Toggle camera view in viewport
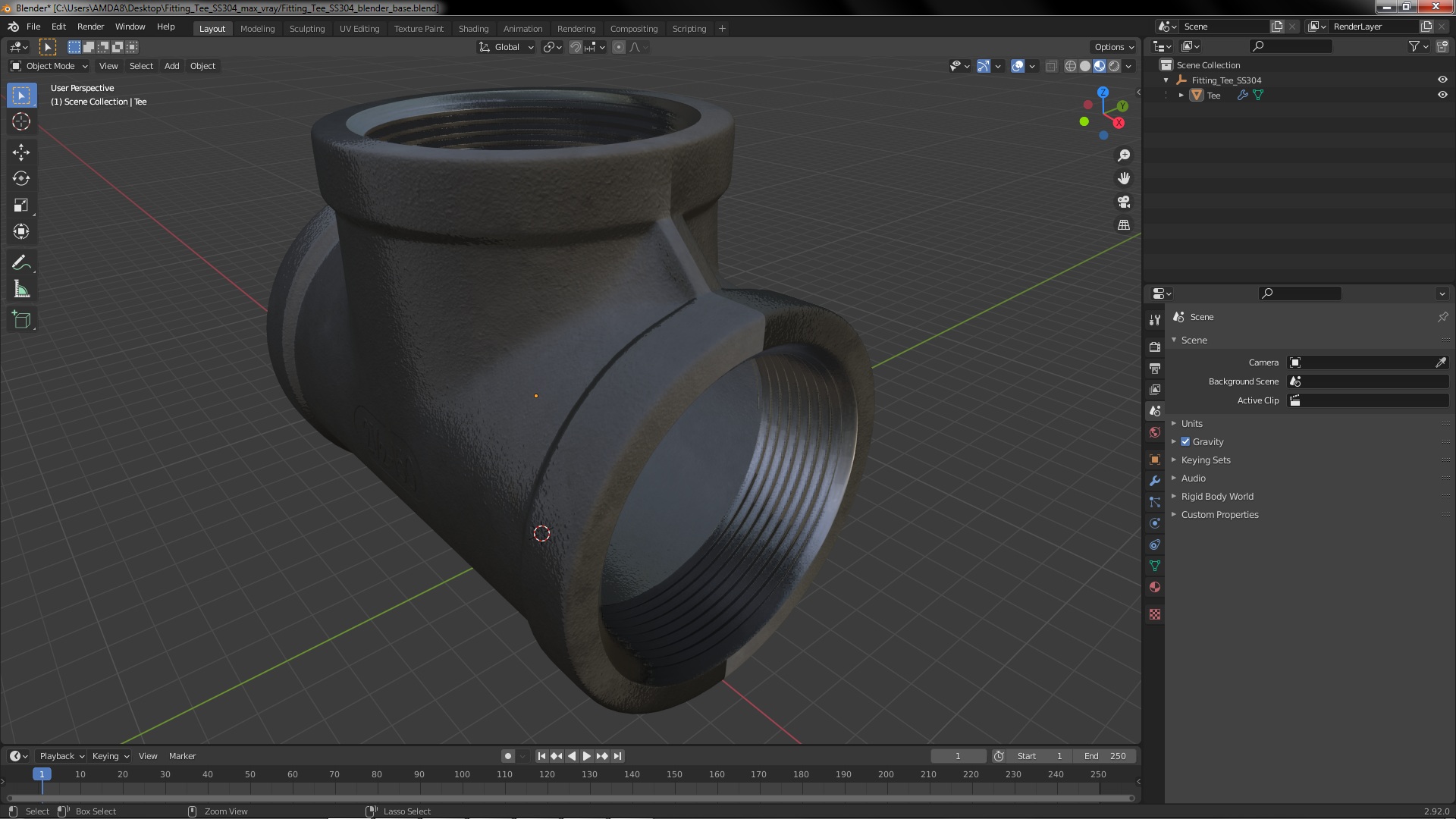 [x=1124, y=202]
